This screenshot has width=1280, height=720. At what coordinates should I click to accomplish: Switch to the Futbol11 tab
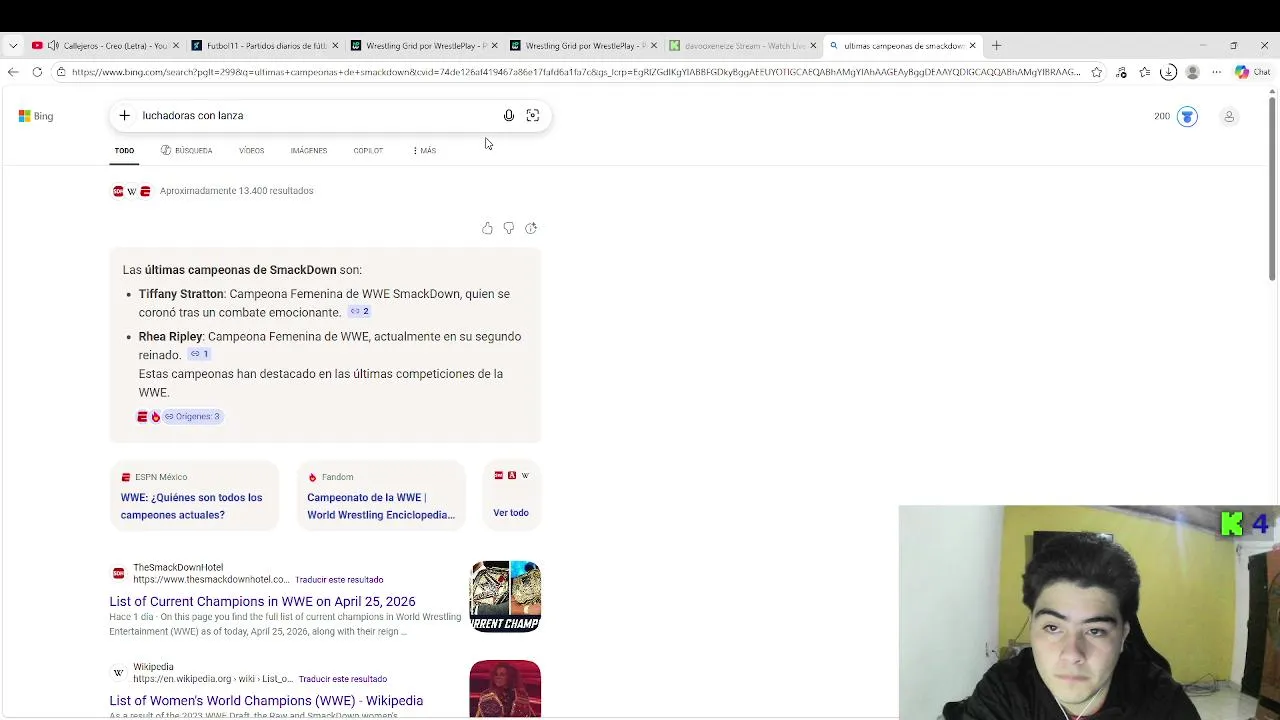265,45
